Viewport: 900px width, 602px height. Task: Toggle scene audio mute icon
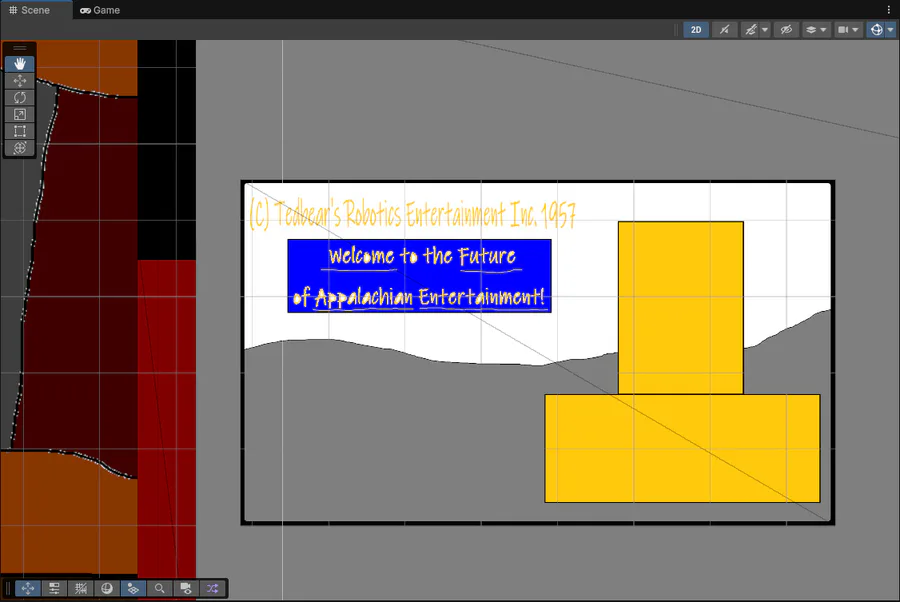pos(724,30)
